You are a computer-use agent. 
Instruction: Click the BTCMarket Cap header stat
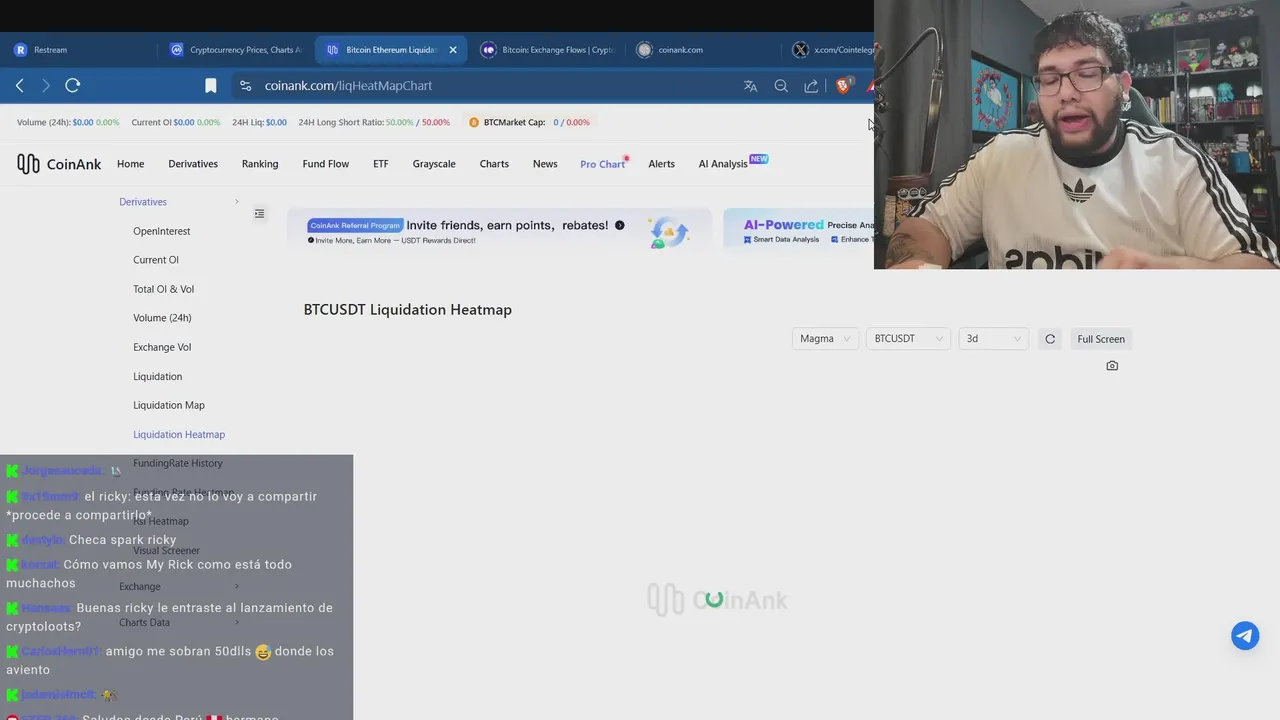[x=530, y=122]
